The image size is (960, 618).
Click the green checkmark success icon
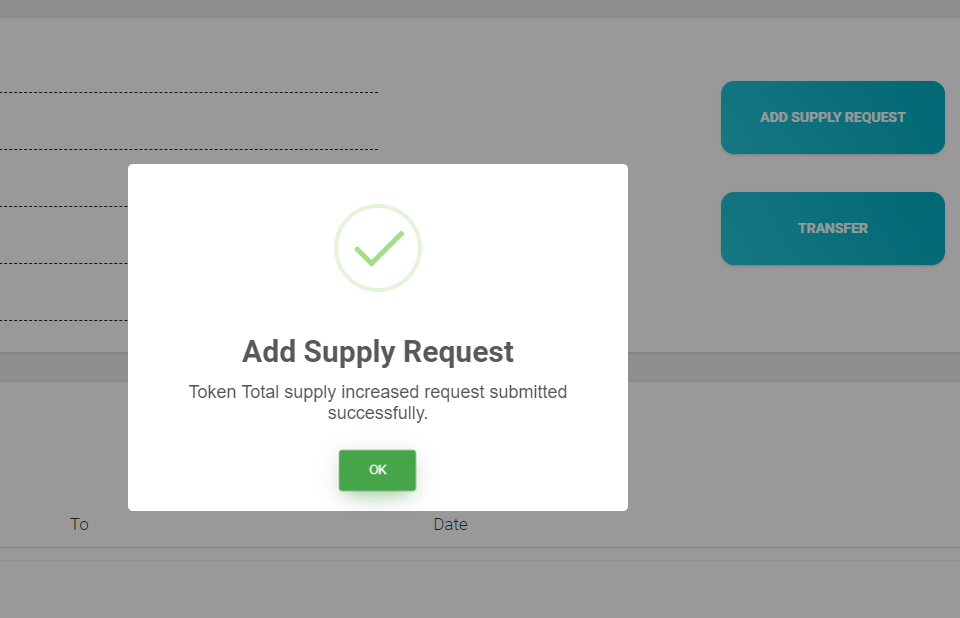click(377, 248)
